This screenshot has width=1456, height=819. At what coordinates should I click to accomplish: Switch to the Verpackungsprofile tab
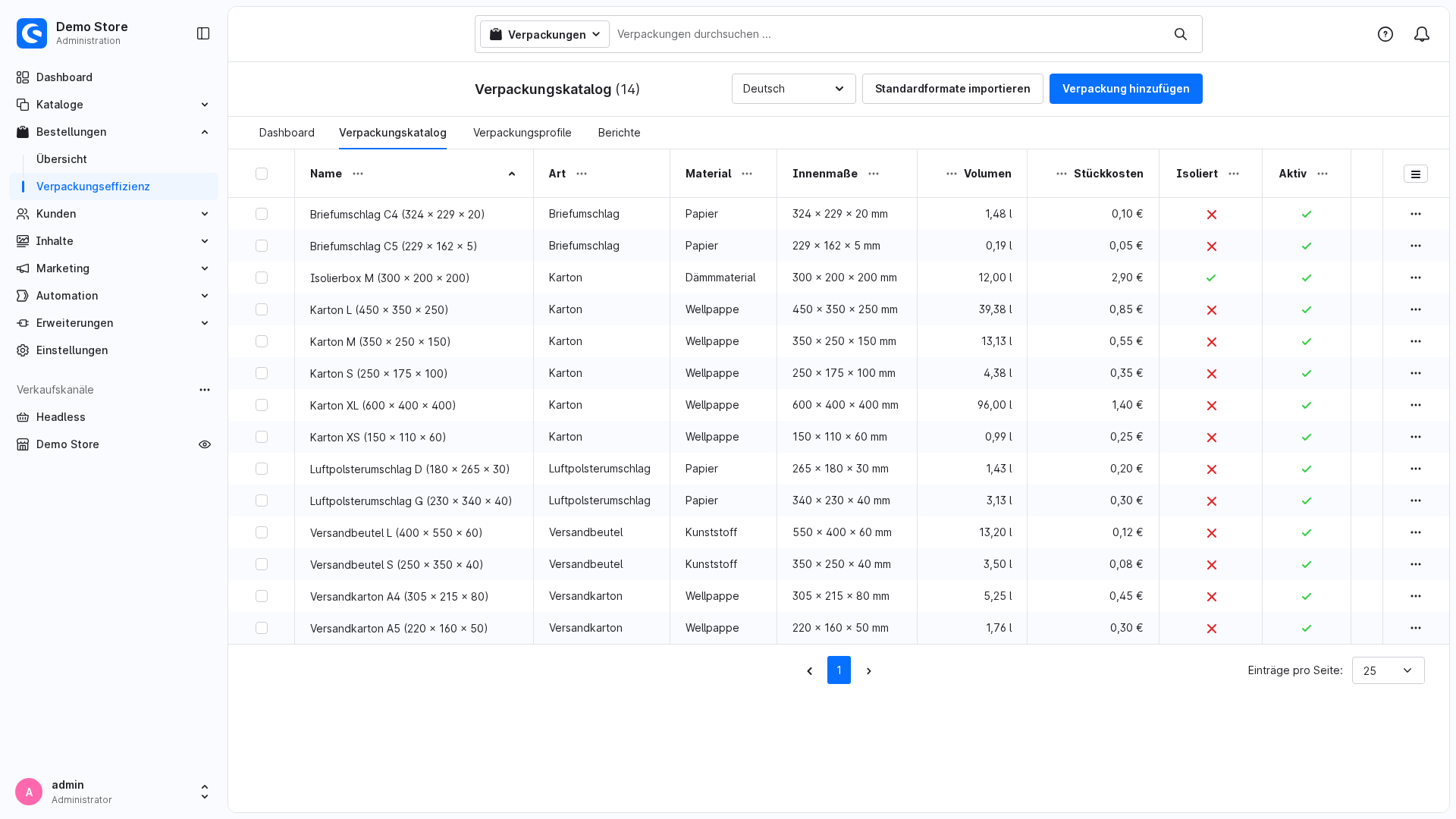click(x=522, y=133)
